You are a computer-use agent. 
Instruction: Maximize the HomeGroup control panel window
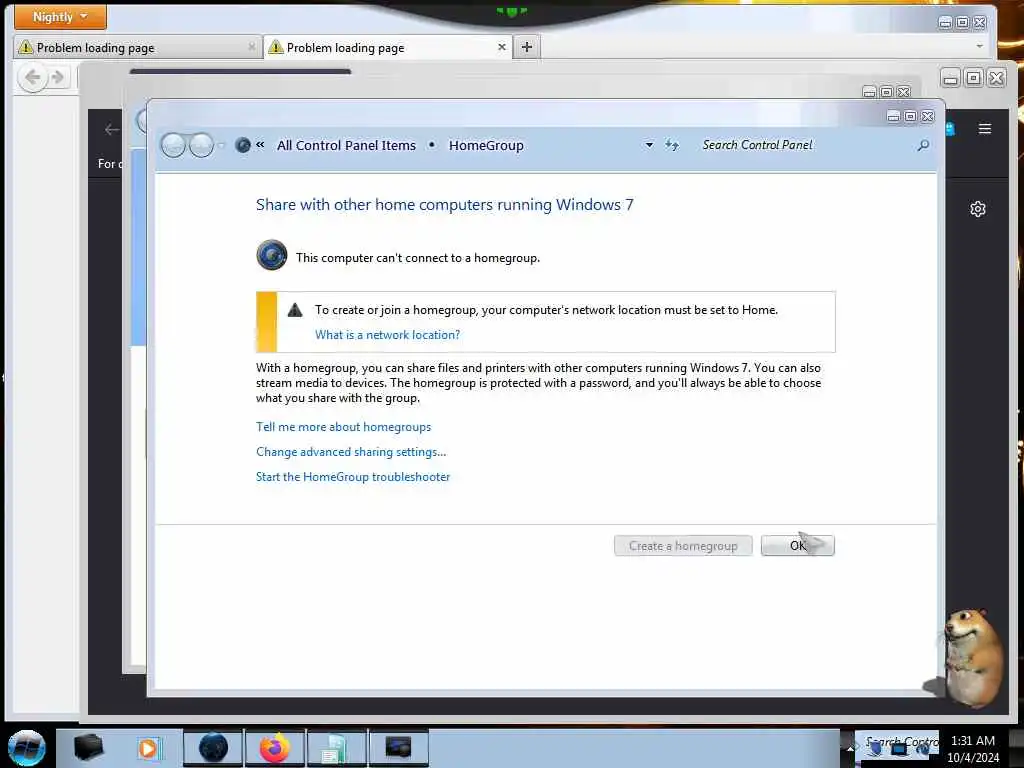pos(910,116)
